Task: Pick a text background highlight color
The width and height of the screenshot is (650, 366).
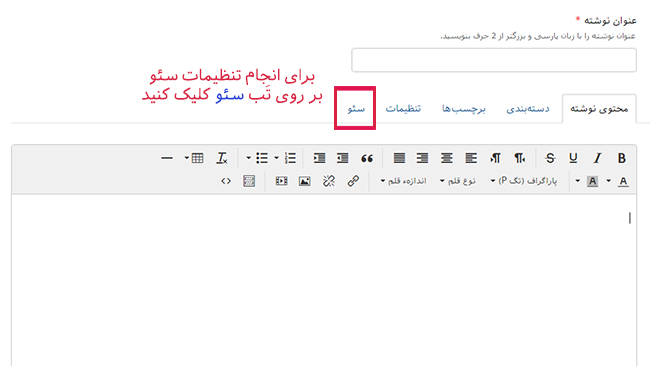Action: click(x=592, y=181)
